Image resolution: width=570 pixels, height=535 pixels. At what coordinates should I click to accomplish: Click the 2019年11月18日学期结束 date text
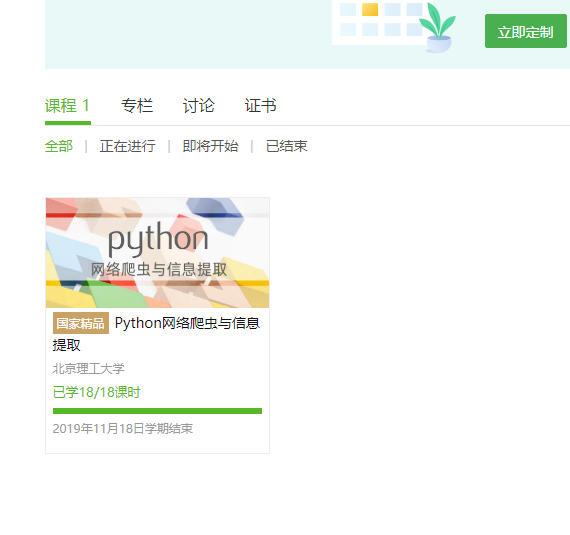tap(123, 429)
